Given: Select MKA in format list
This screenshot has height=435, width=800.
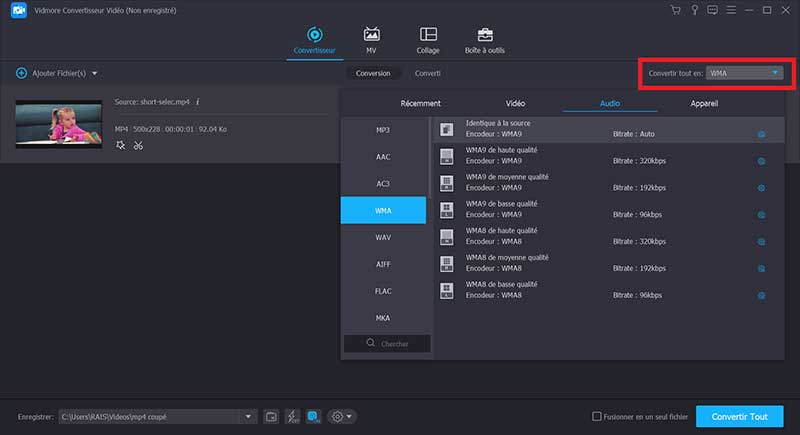Looking at the screenshot, I should [383, 318].
